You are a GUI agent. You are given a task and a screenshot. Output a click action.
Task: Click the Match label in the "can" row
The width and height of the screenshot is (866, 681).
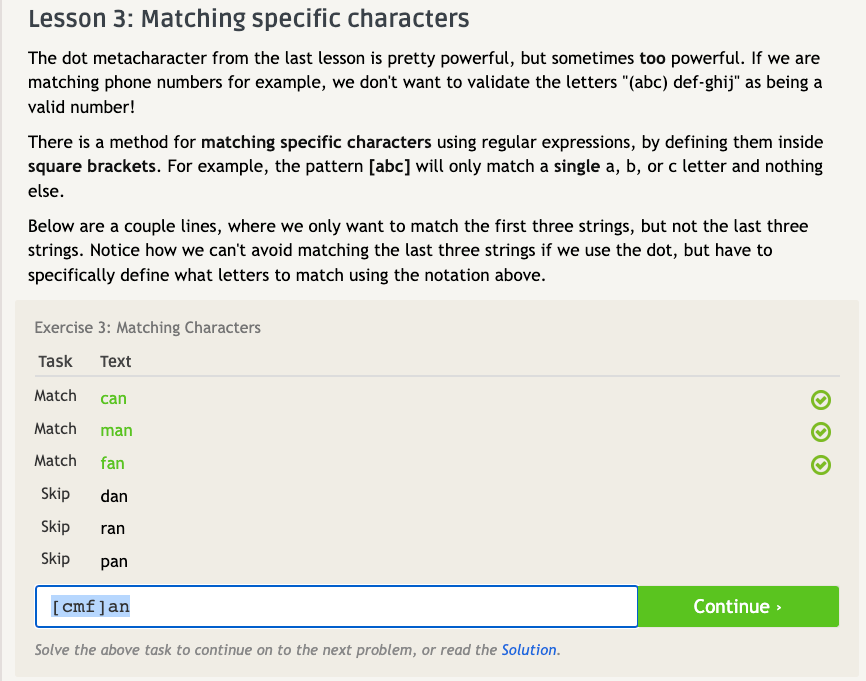55,396
